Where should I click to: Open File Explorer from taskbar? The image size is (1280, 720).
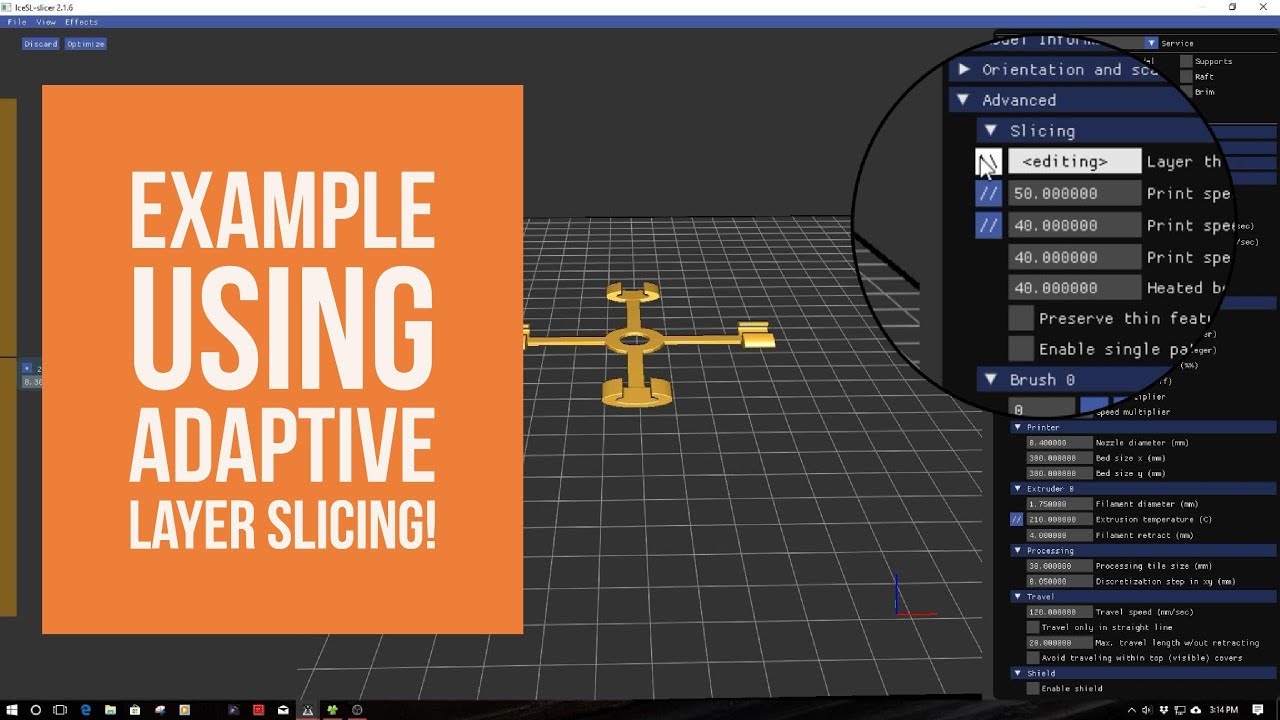(110, 710)
